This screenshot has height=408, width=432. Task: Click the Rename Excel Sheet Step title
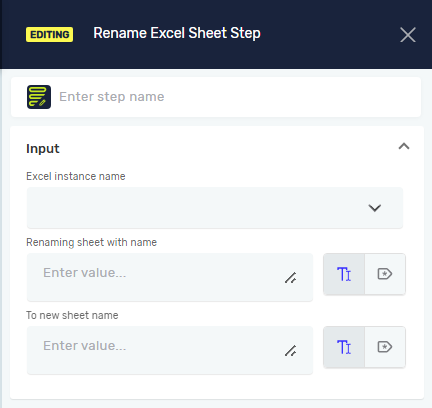pyautogui.click(x=177, y=33)
